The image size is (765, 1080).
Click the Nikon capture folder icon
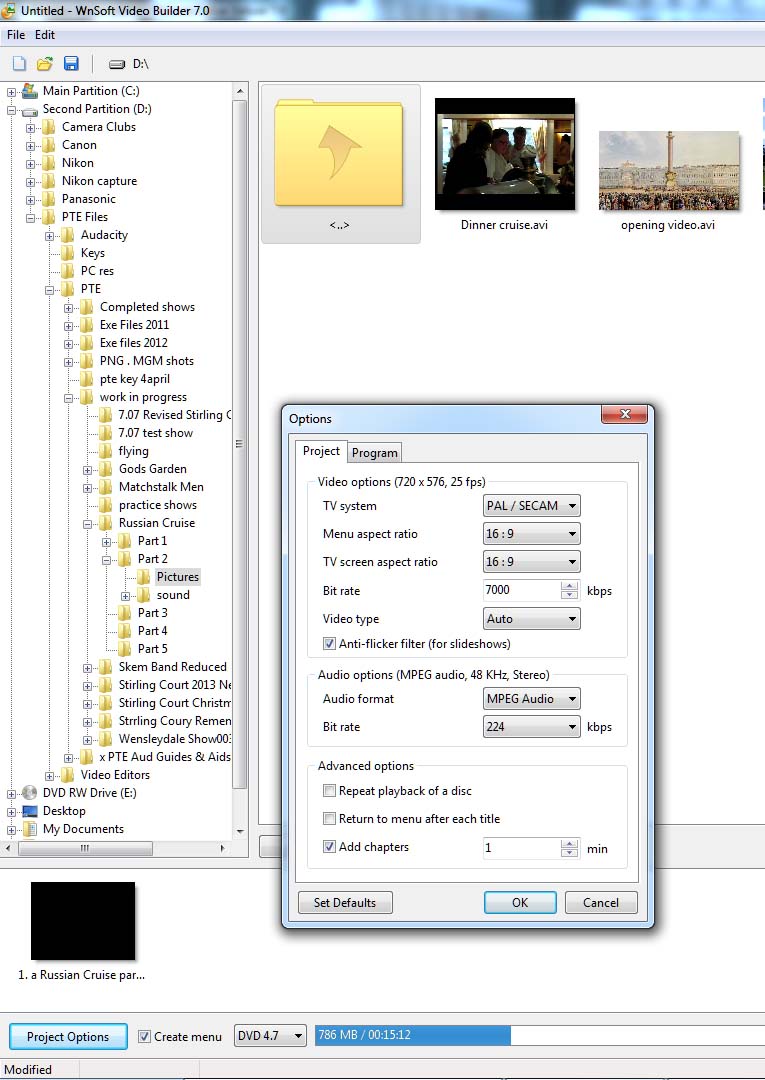tap(48, 180)
